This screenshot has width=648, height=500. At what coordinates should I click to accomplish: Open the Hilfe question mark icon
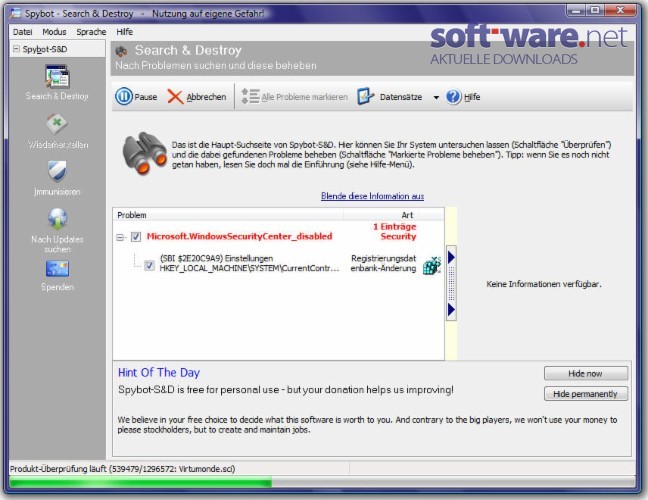tap(453, 97)
